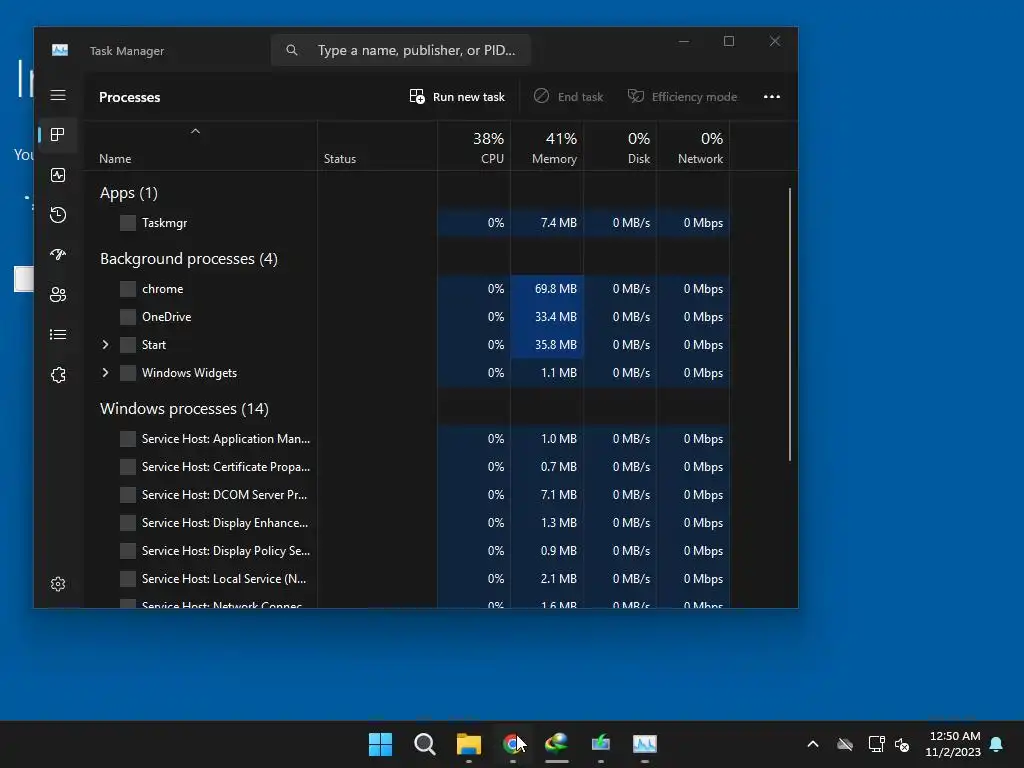
Task: Open the Services page in sidebar
Action: (58, 375)
